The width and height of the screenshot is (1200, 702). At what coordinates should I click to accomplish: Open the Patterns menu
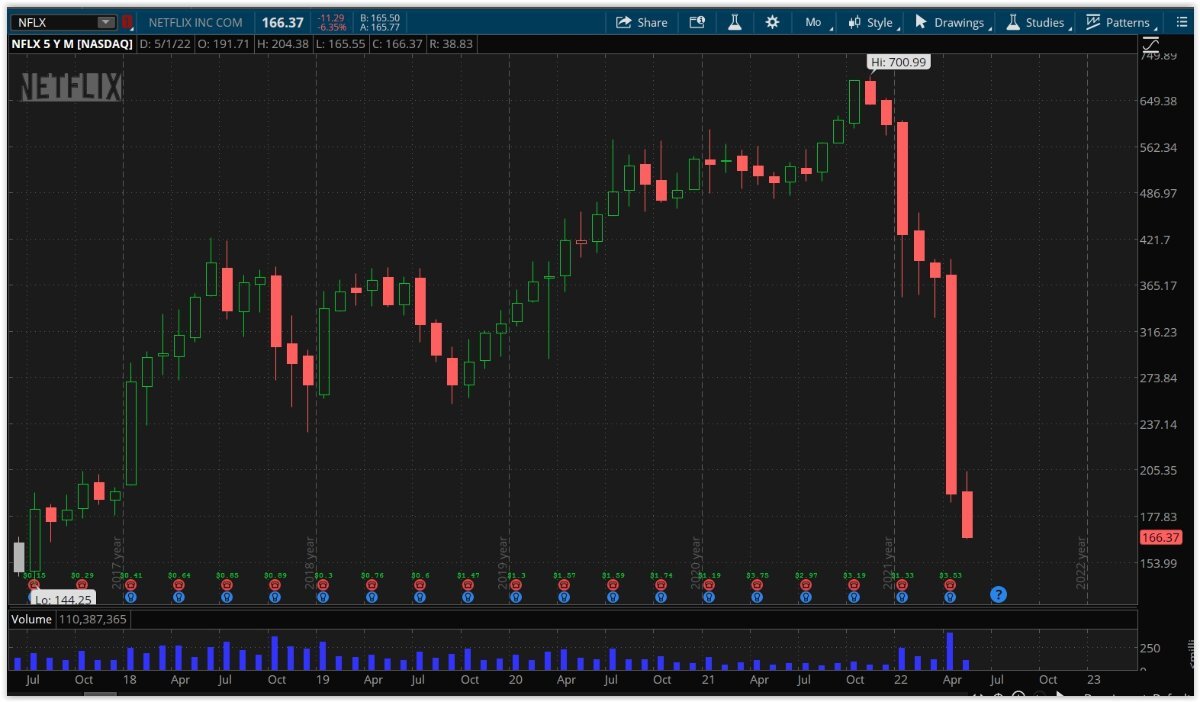pos(1120,22)
